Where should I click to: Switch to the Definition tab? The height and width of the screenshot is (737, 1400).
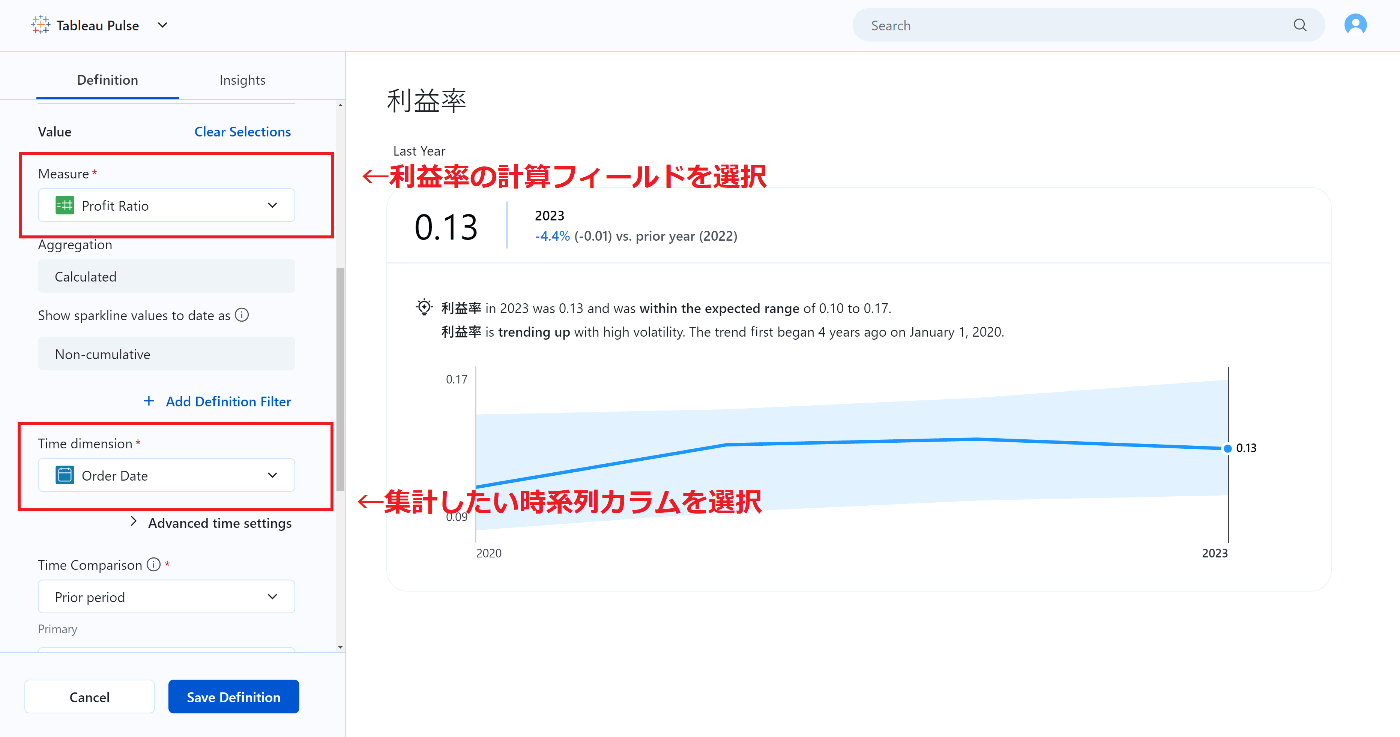[x=107, y=80]
